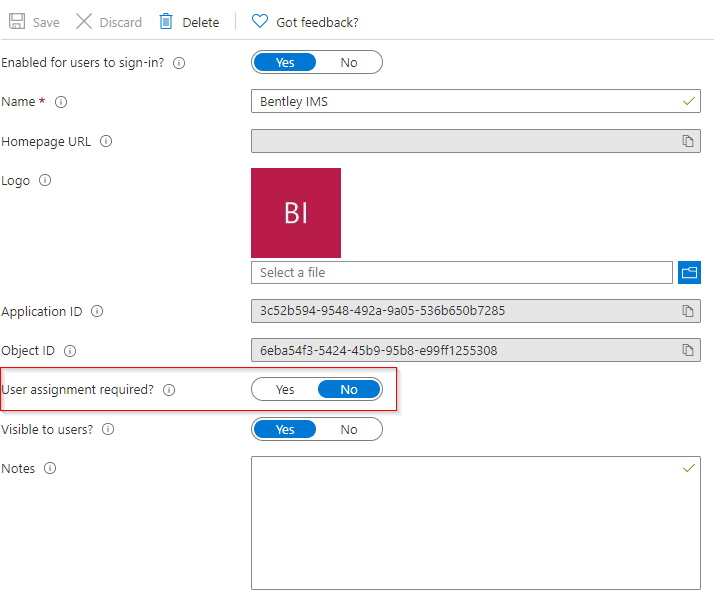Click the Save disk icon
The width and height of the screenshot is (714, 596).
click(17, 21)
